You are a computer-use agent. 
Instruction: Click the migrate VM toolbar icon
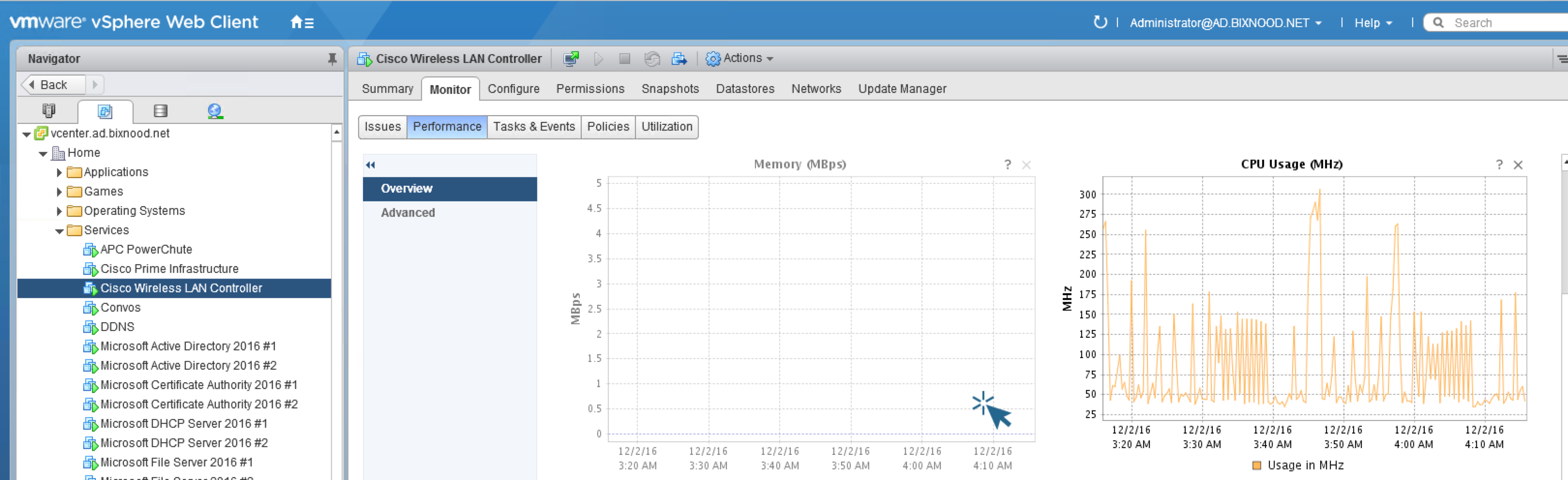pos(678,59)
